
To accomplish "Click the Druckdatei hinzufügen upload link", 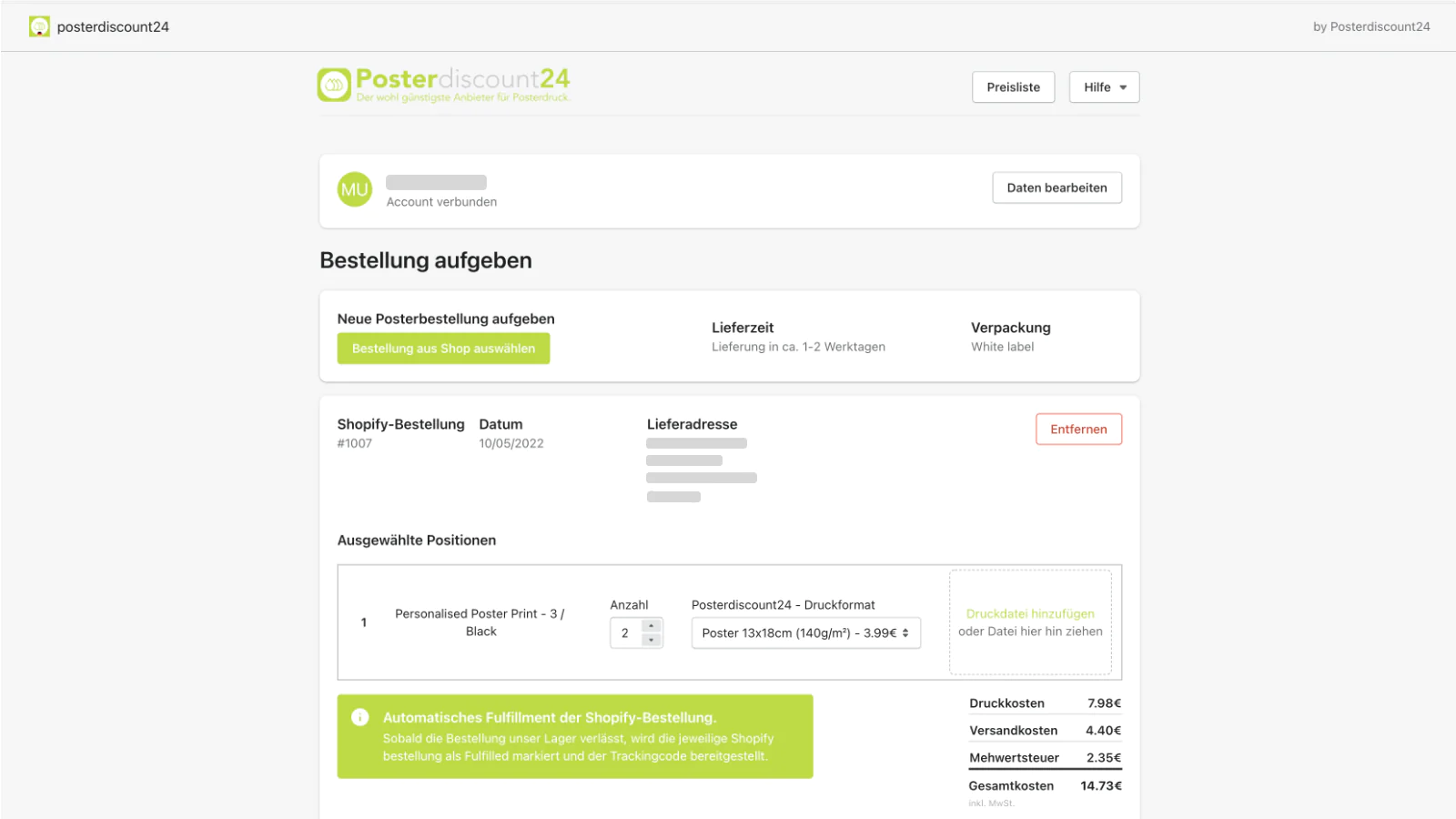I will (1030, 614).
